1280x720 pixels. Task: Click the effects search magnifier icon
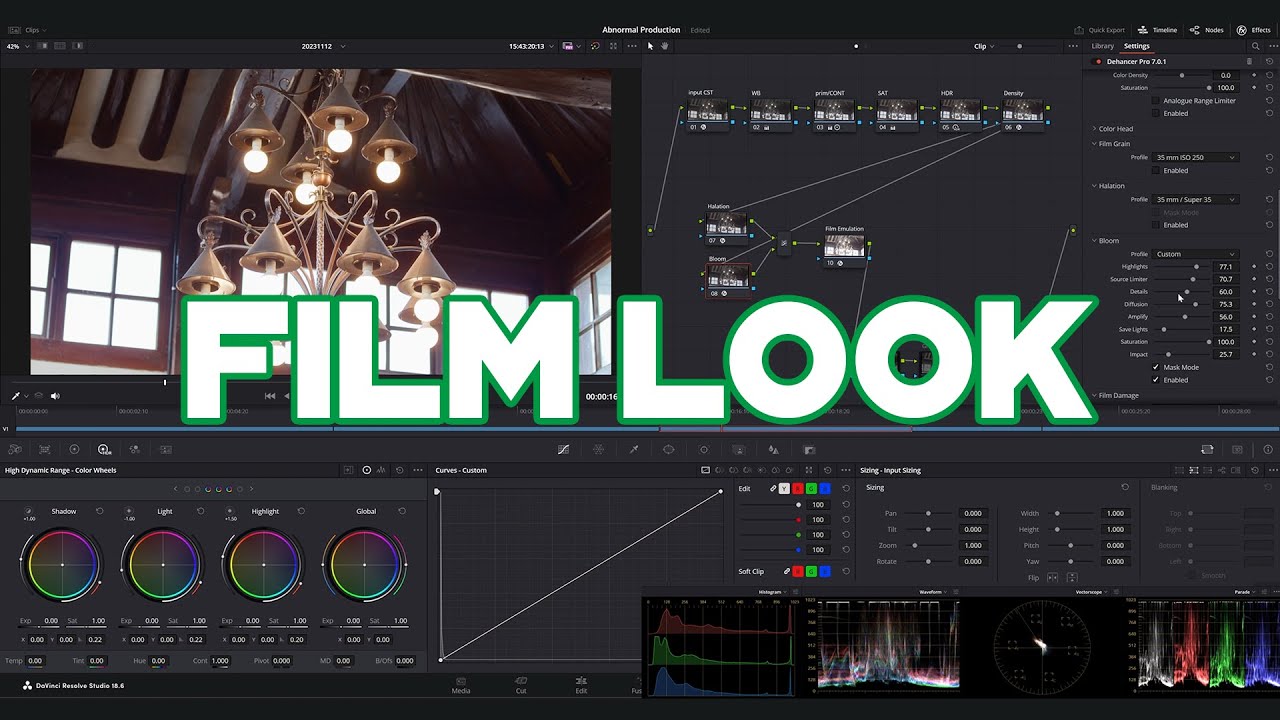tap(1256, 46)
